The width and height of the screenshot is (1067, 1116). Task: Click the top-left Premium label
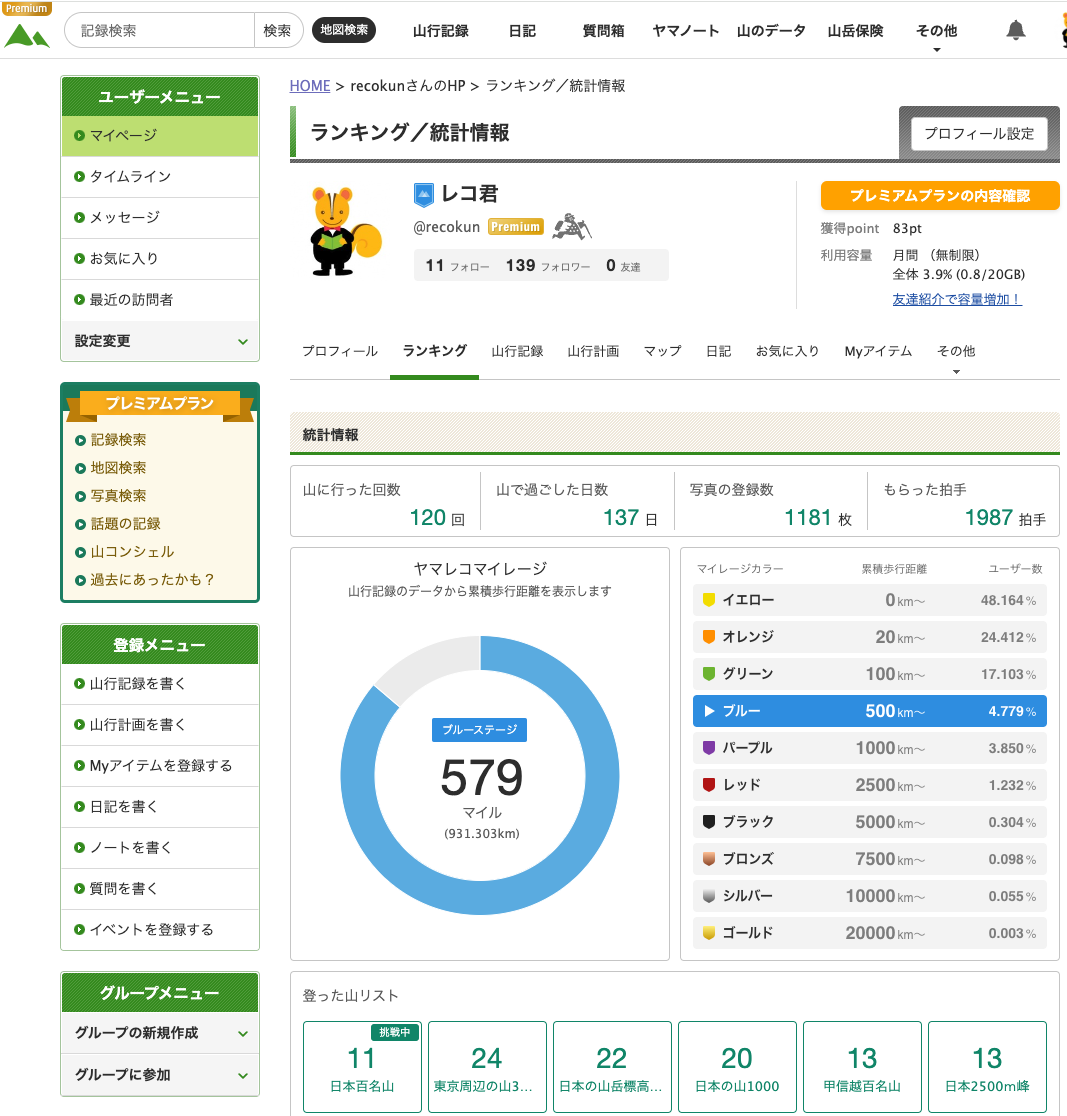pos(26,8)
